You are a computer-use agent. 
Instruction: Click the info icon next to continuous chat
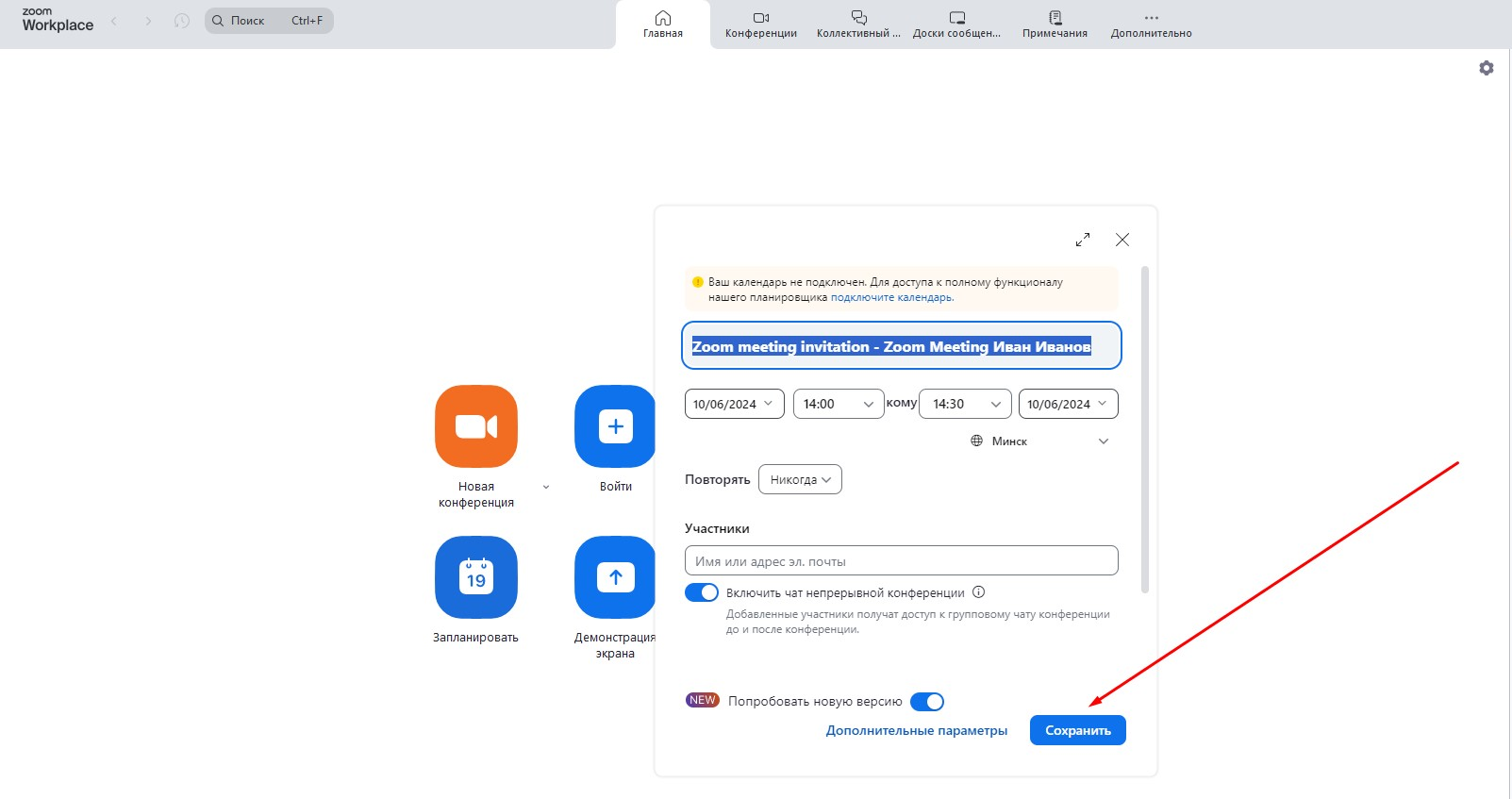[978, 592]
